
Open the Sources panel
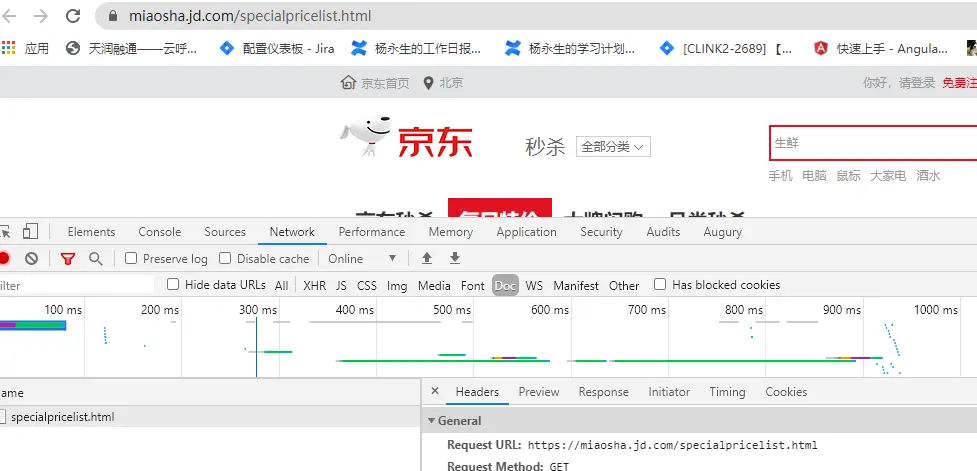(x=225, y=232)
